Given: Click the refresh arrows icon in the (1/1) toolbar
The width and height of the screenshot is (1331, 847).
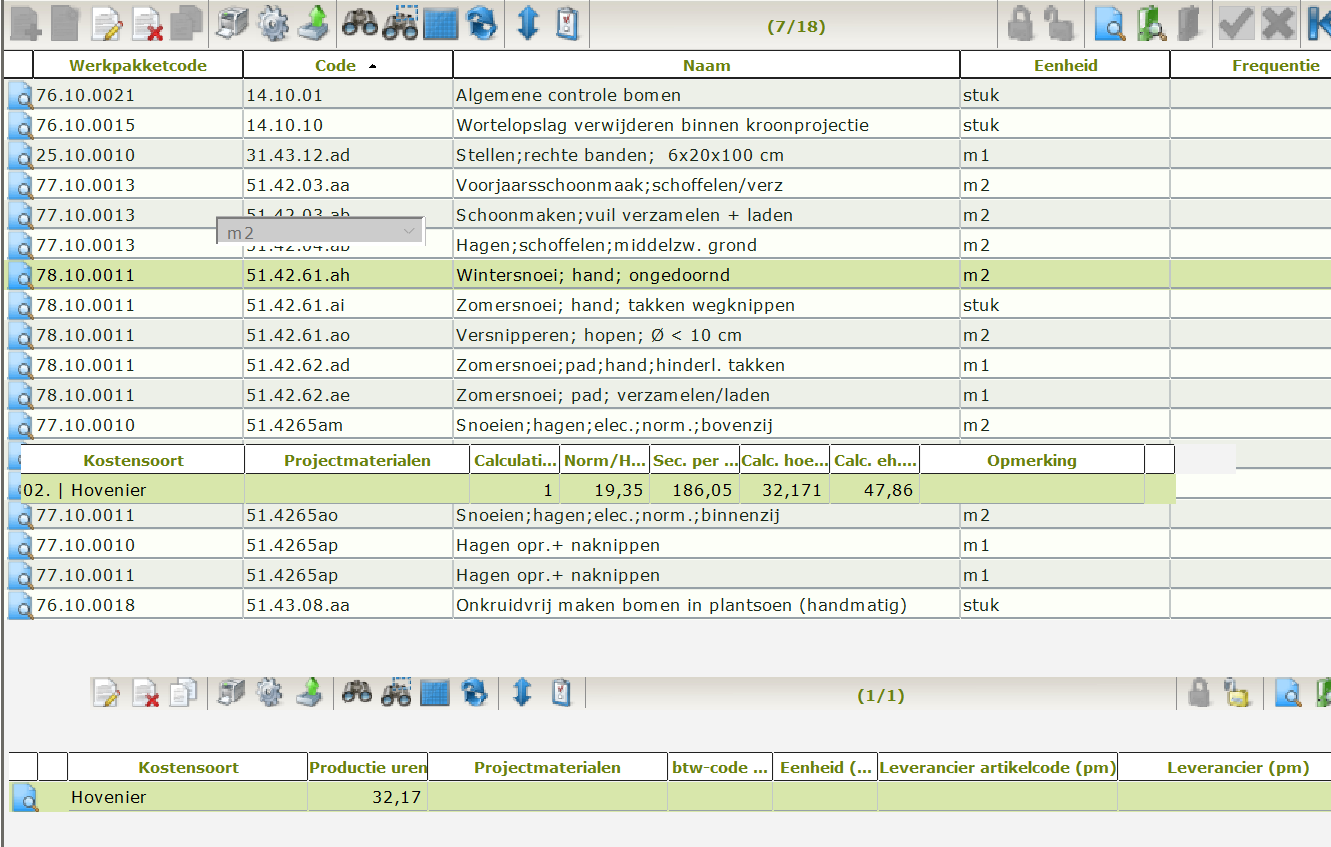Looking at the screenshot, I should point(475,692).
